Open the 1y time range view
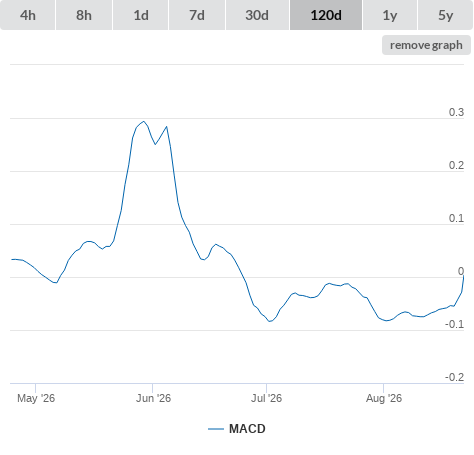 tap(390, 15)
